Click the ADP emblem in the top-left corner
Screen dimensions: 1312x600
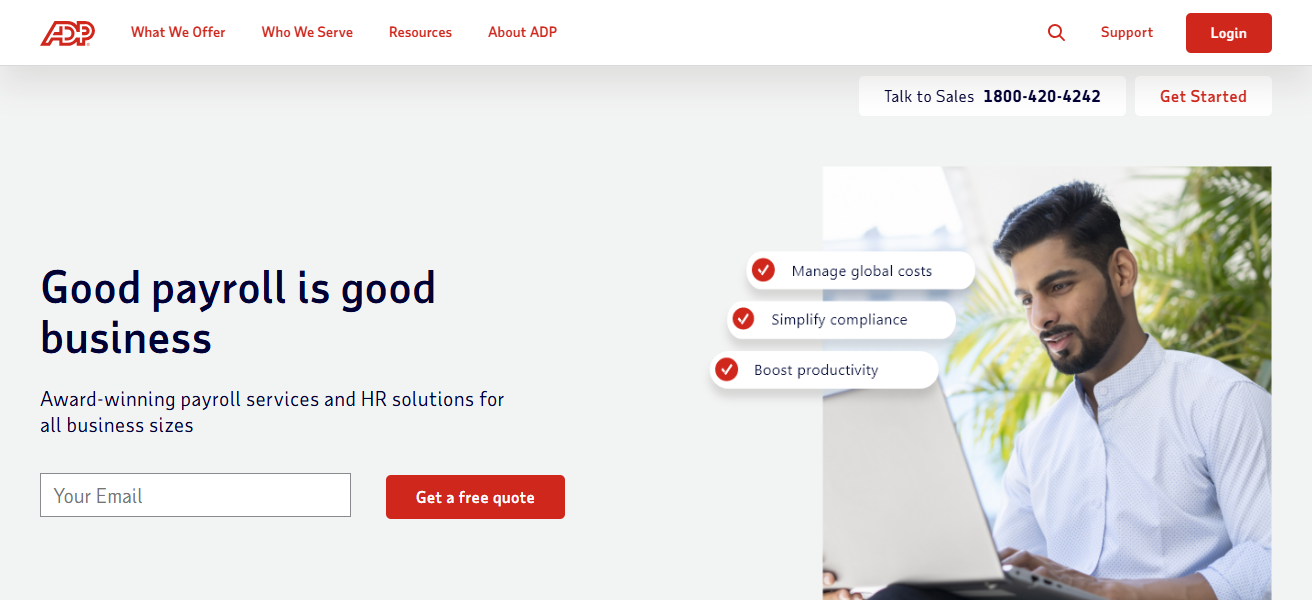66,31
